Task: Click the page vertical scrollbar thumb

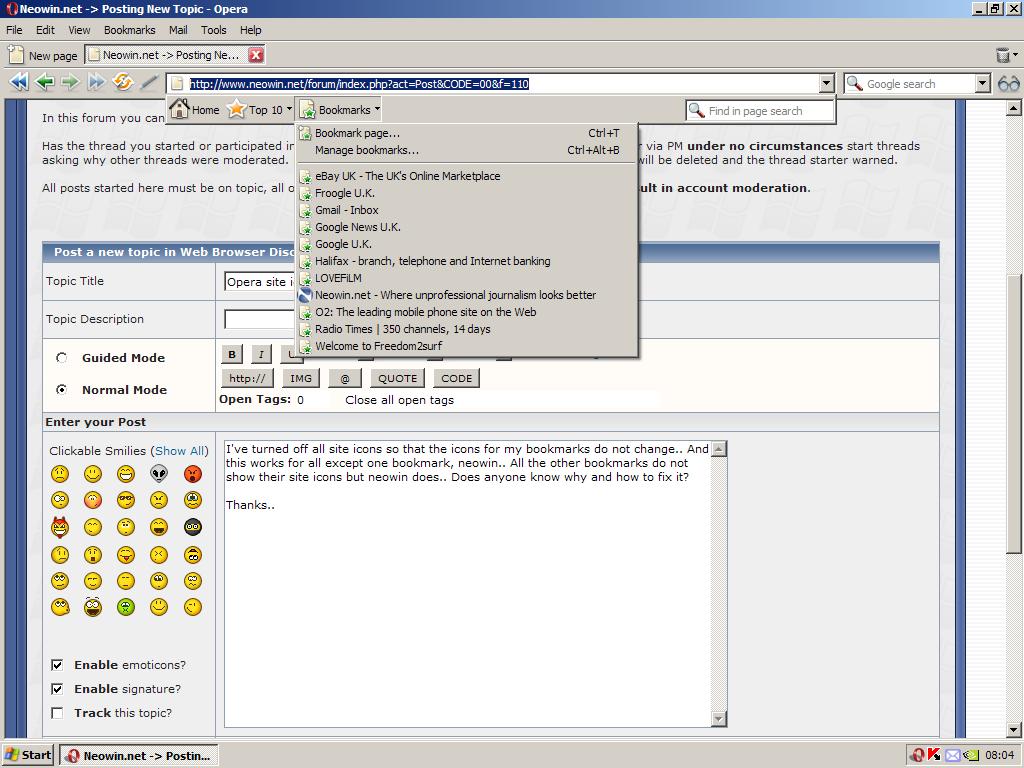Action: coord(1014,414)
